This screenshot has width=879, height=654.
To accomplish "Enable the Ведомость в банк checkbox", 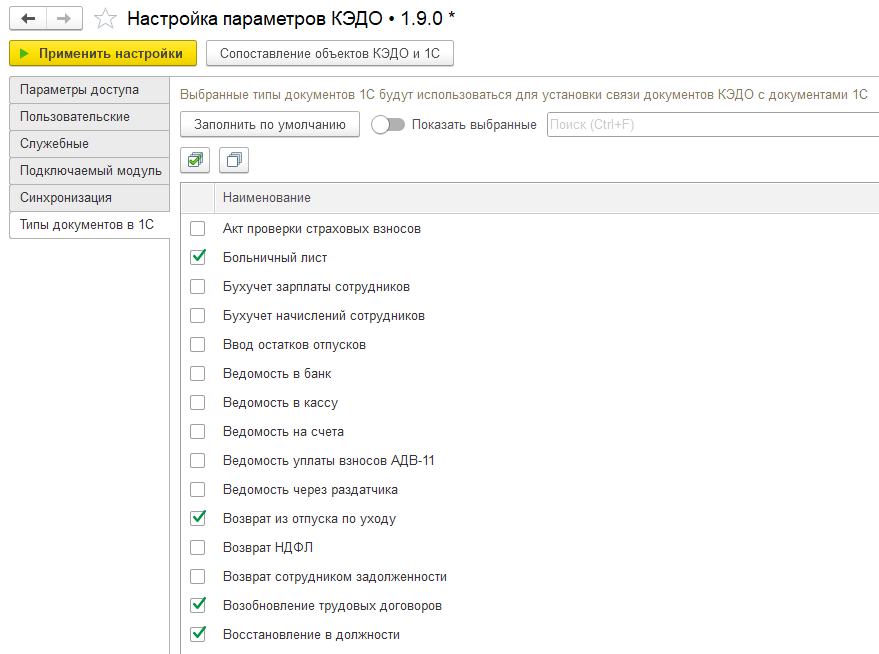I will pos(198,374).
